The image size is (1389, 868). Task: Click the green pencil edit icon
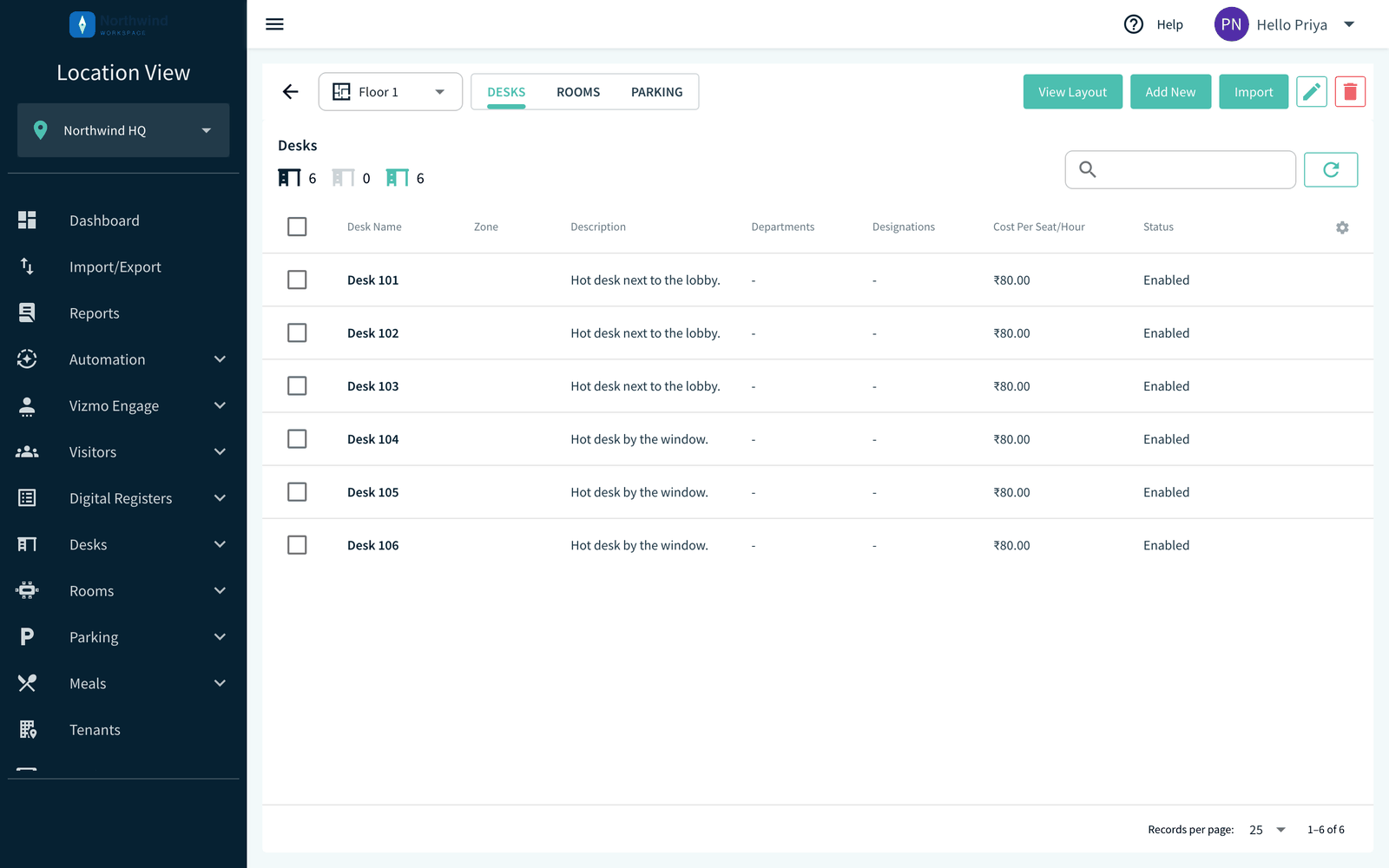pyautogui.click(x=1312, y=92)
